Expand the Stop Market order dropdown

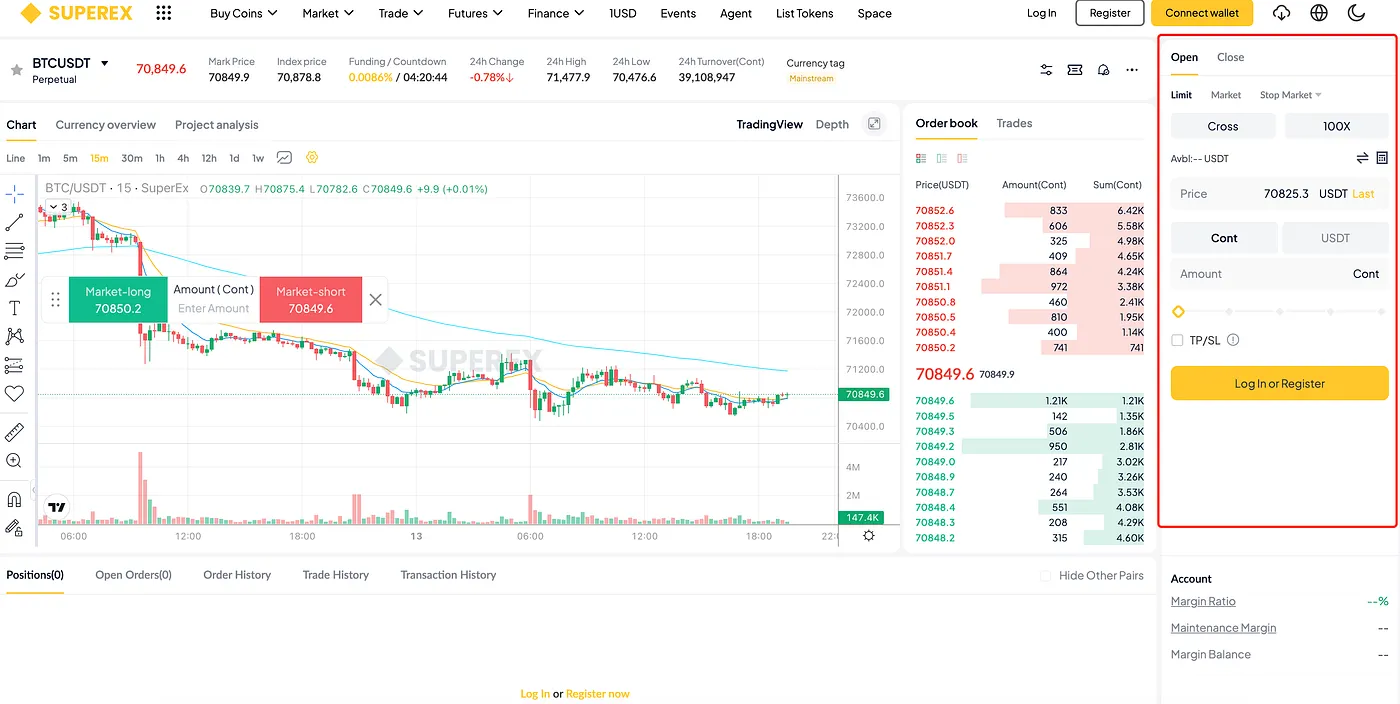point(1291,95)
